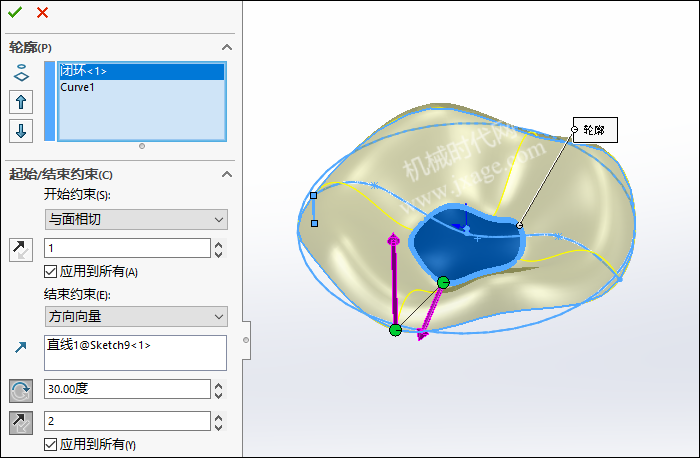Click the direction vector box 直线1@Sketch9<1>
This screenshot has width=700, height=458.
[x=135, y=353]
